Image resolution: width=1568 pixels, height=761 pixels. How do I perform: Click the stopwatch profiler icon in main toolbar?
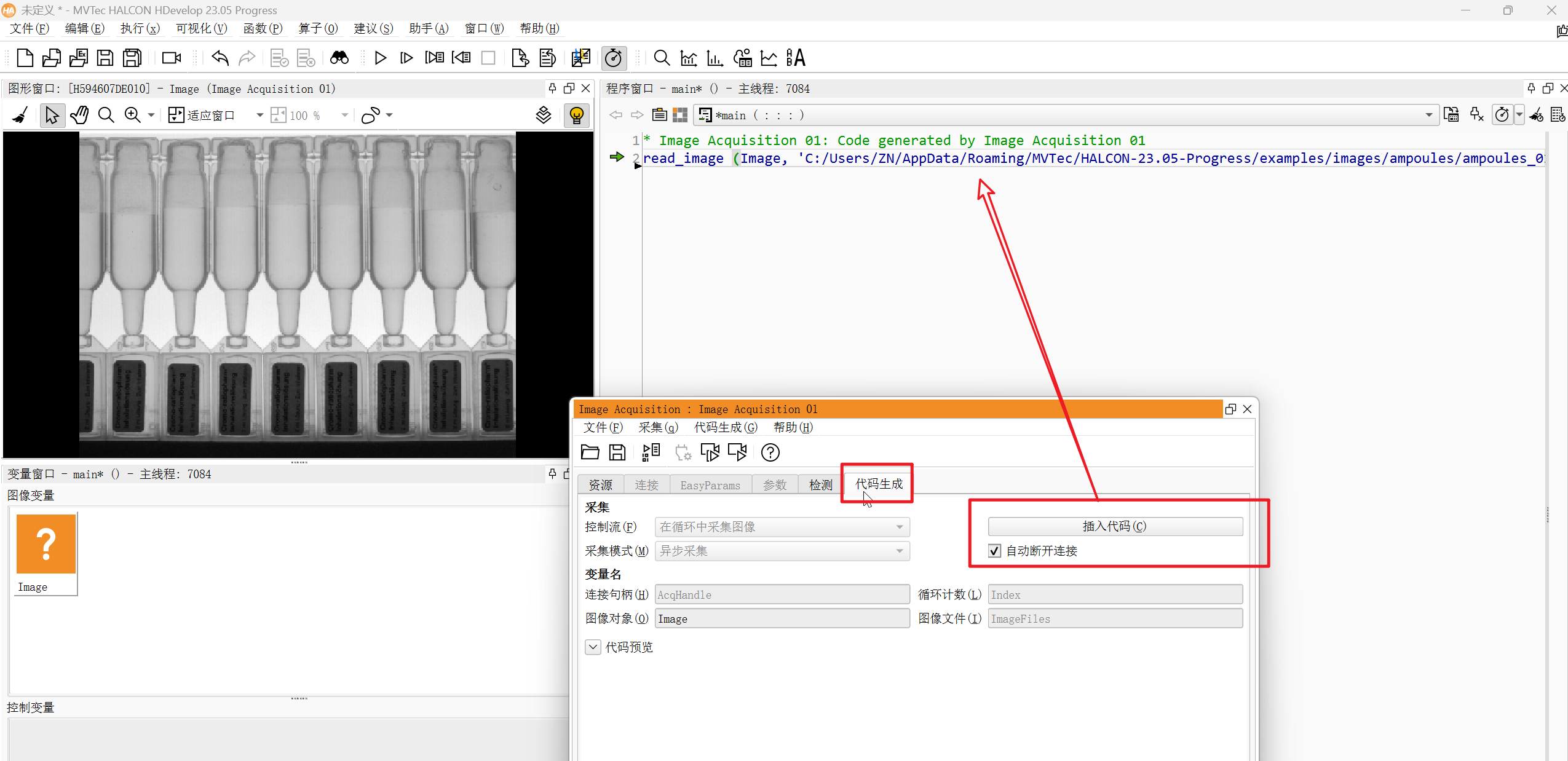[x=613, y=58]
